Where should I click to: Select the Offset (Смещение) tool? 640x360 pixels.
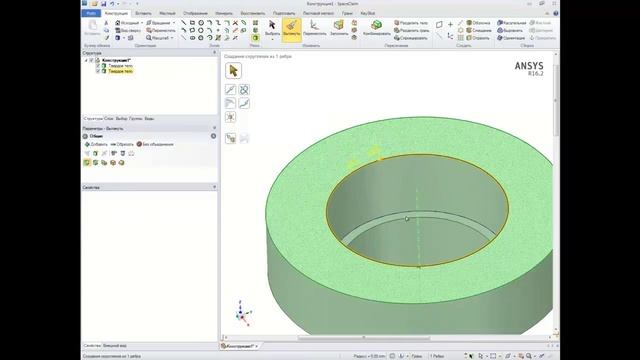click(x=479, y=30)
